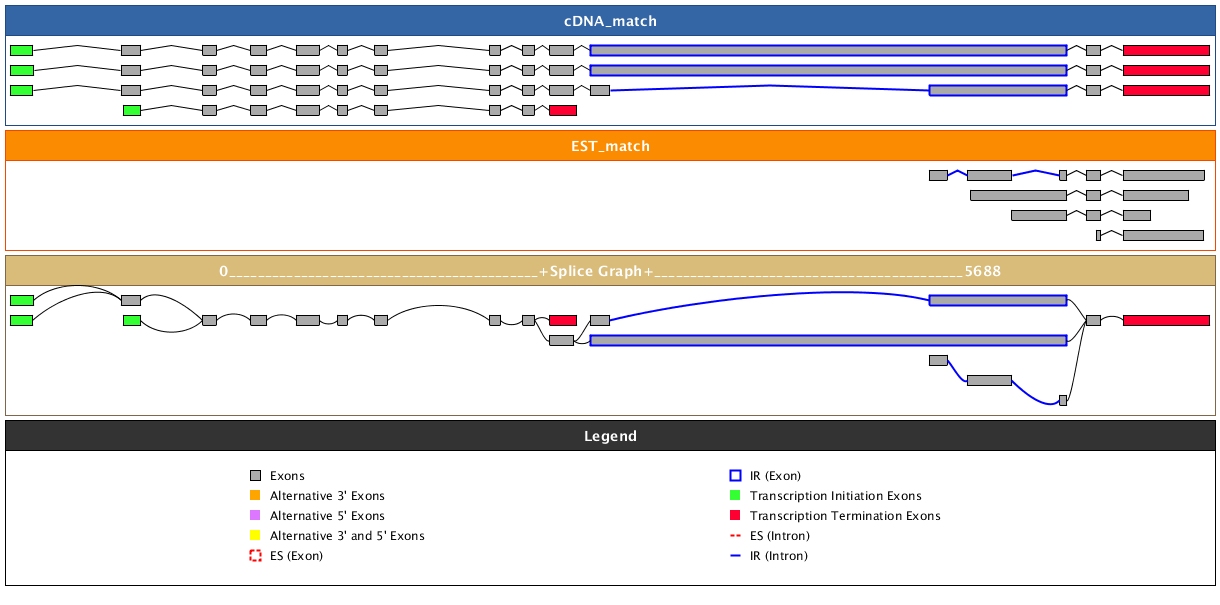Click the yellow Alternative 3' and 5' Exons icon
1220x605 pixels.
pos(255,536)
